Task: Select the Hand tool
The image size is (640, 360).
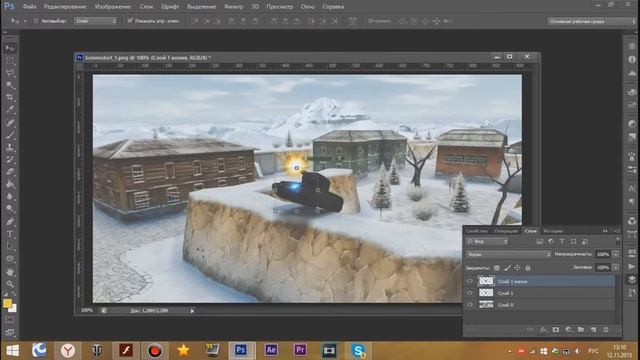Action: pyautogui.click(x=10, y=272)
